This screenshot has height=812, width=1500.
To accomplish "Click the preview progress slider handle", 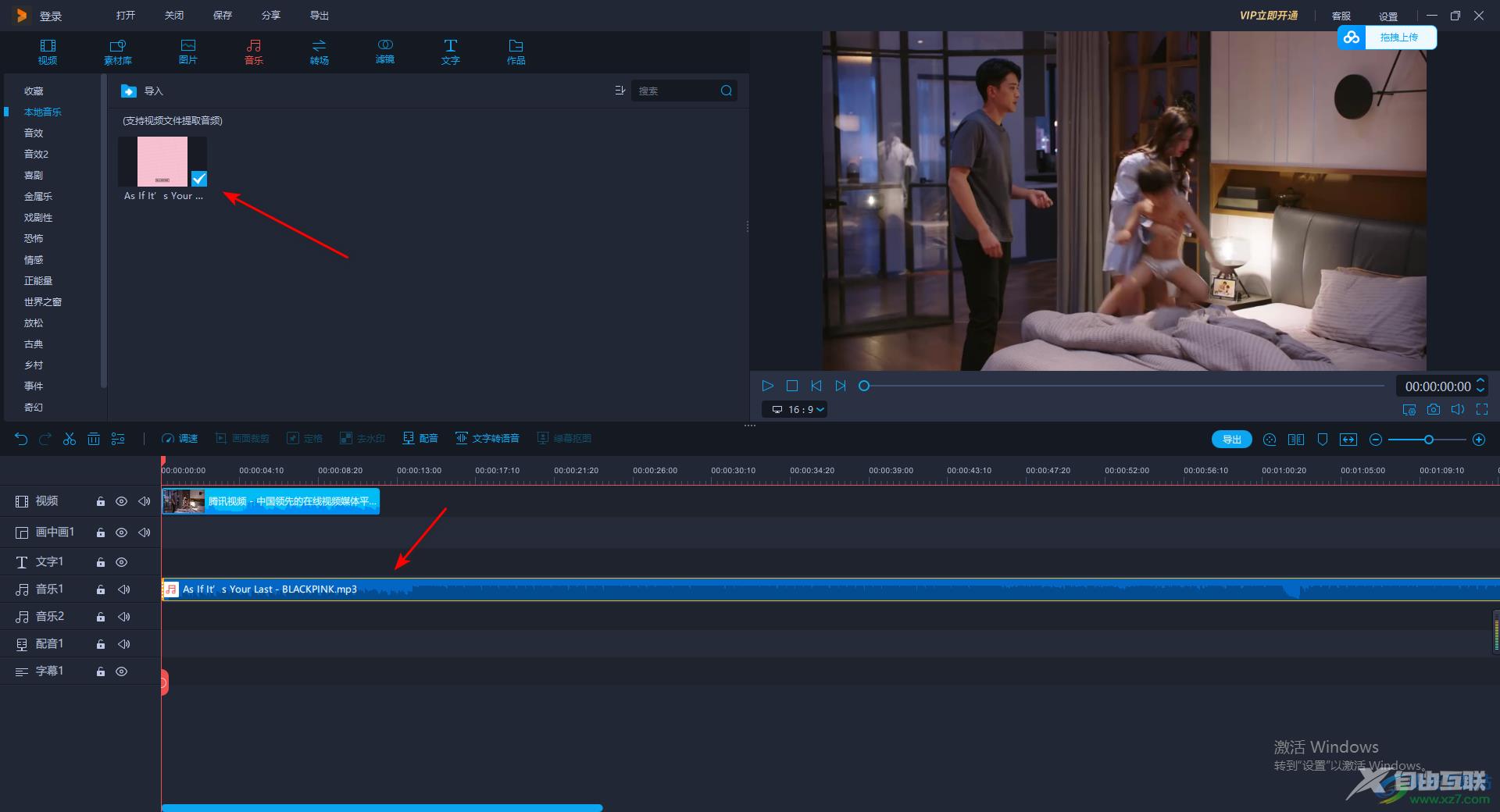I will [864, 386].
